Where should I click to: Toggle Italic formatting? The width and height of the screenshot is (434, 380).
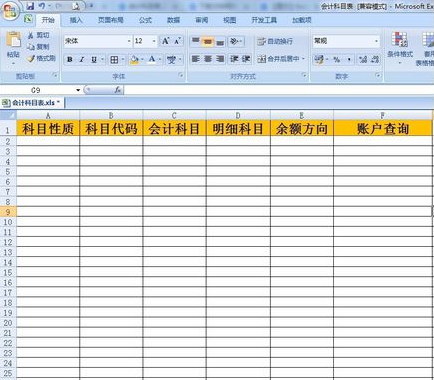click(x=82, y=60)
